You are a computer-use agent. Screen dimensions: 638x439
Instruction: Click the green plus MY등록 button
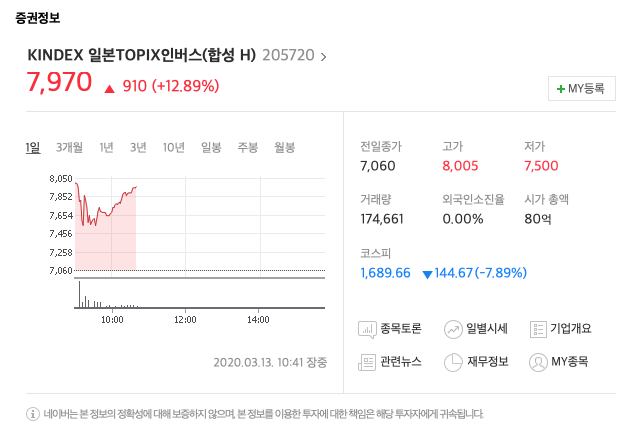(x=581, y=89)
